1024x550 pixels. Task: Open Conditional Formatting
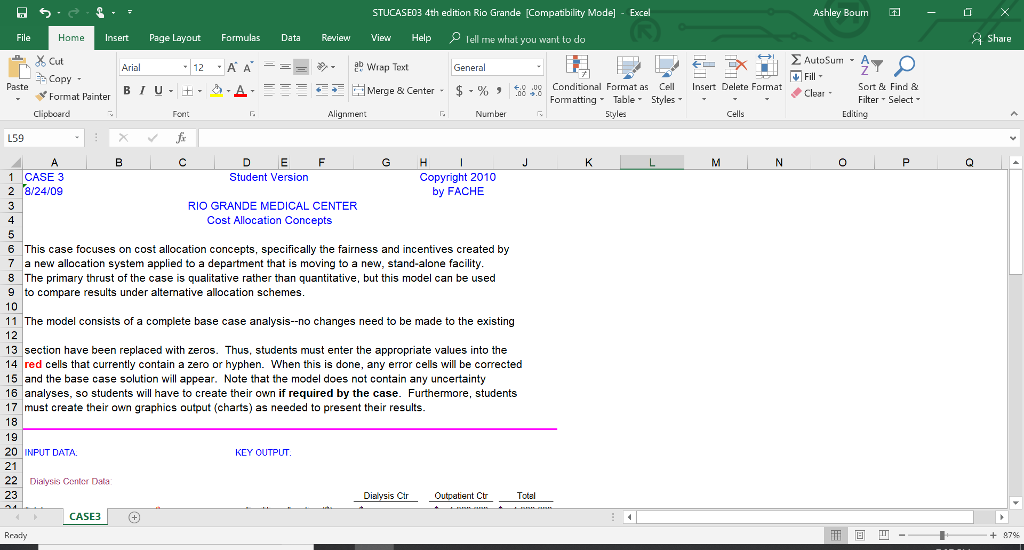click(576, 80)
